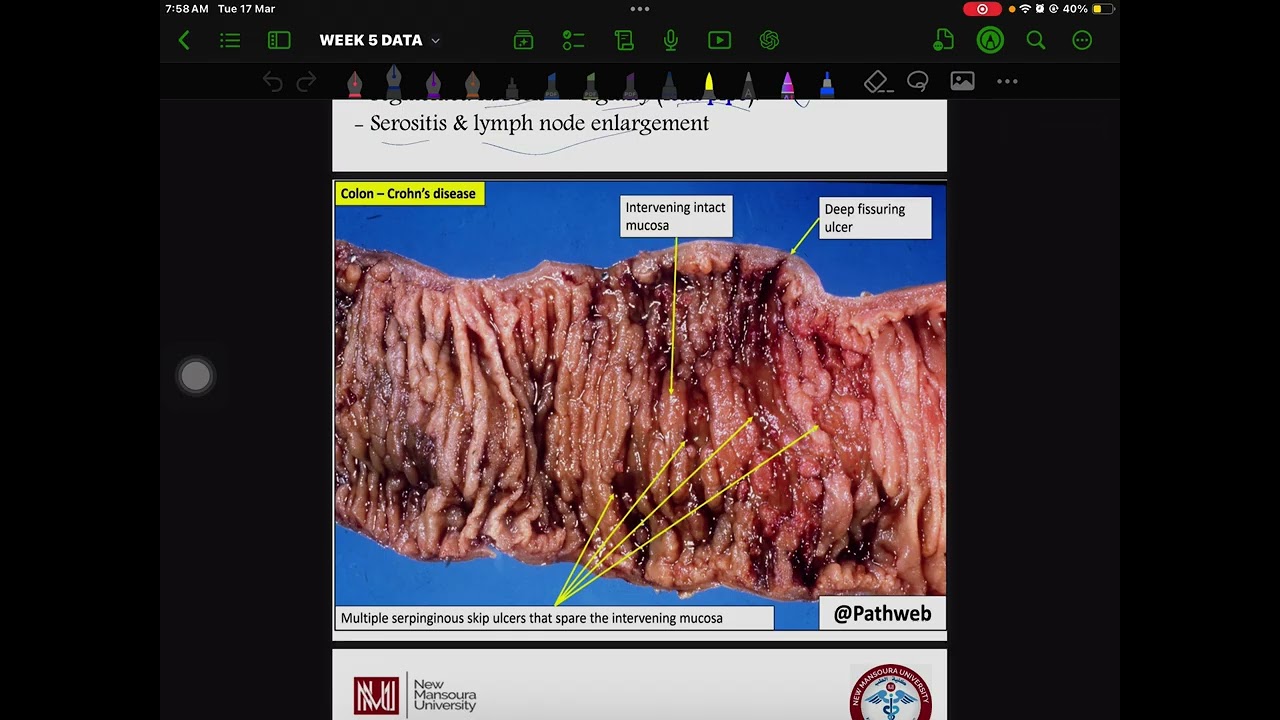Tap the '@Pathweb' credit label
The image size is (1280, 720).
[882, 614]
